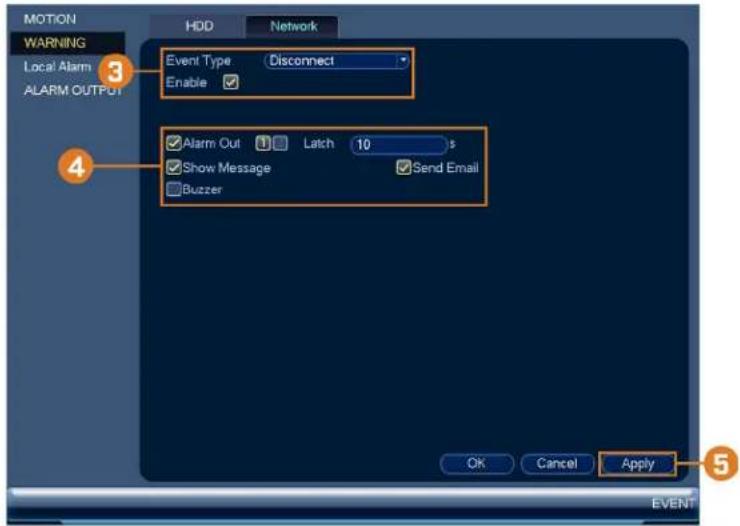Switch to the HDD tab
The width and height of the screenshot is (740, 526).
point(199,26)
